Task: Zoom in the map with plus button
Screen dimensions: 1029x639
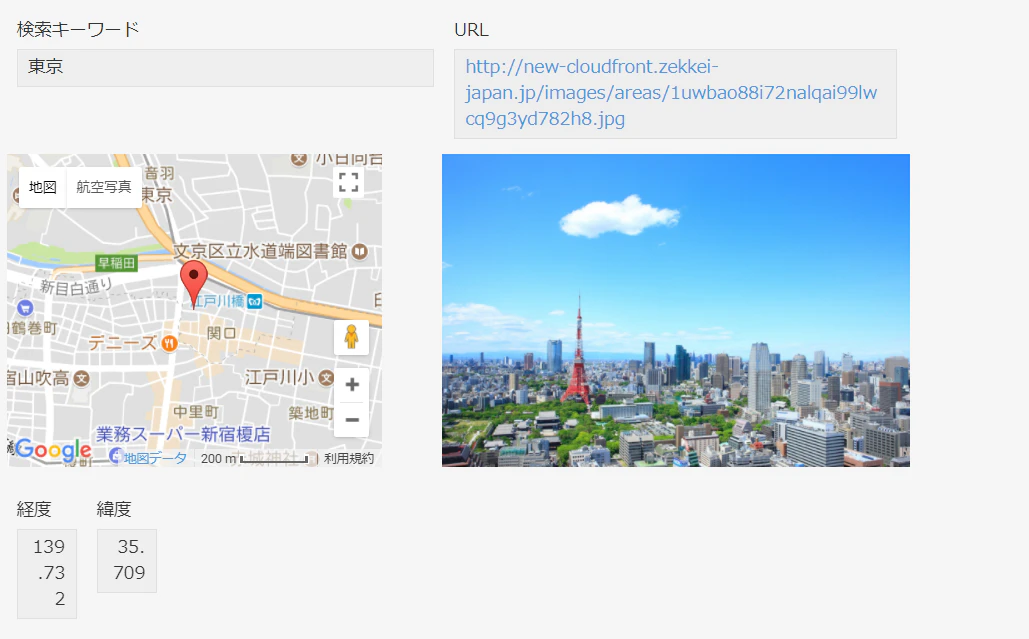Action: pos(352,384)
